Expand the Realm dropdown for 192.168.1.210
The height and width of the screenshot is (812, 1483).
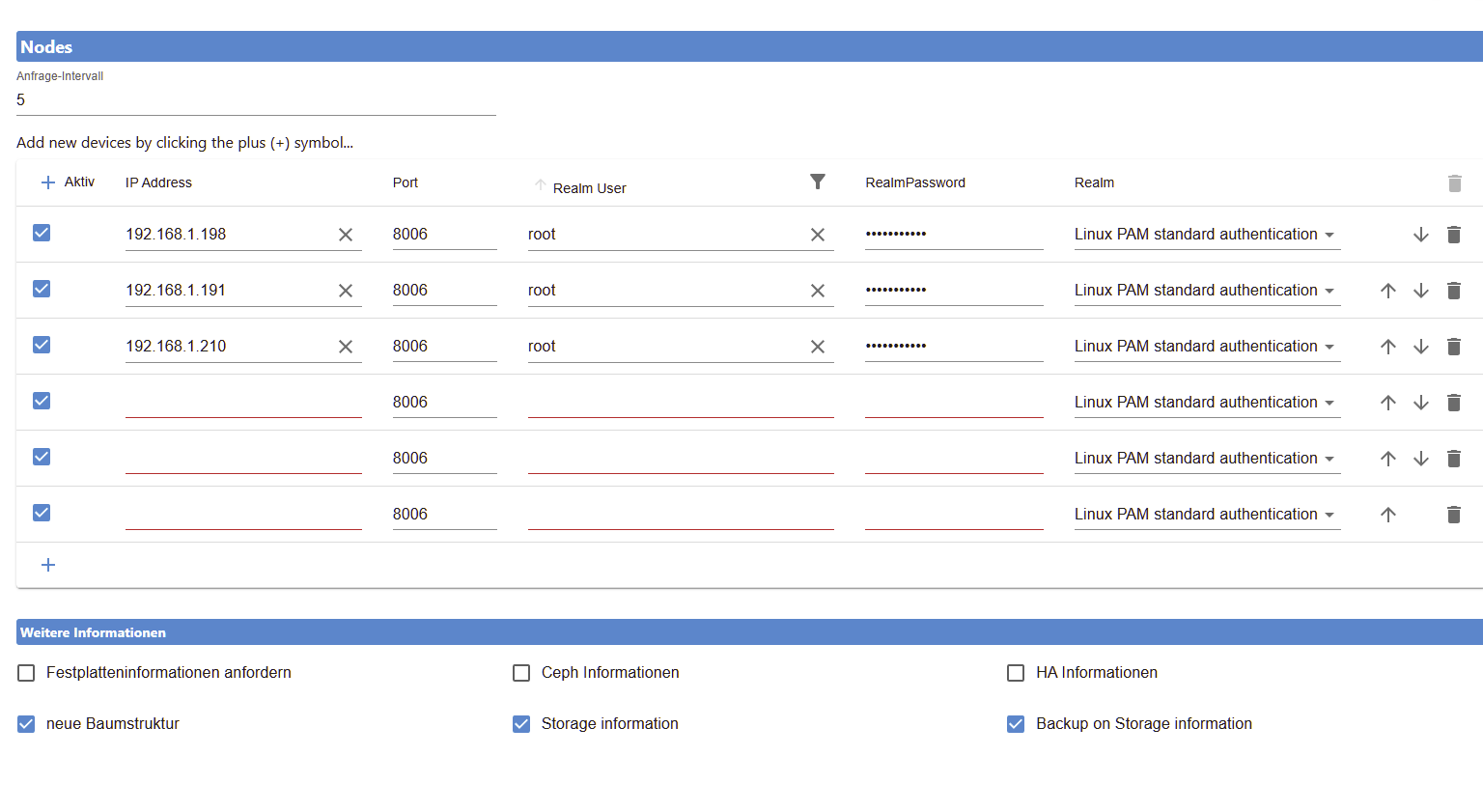point(1205,347)
